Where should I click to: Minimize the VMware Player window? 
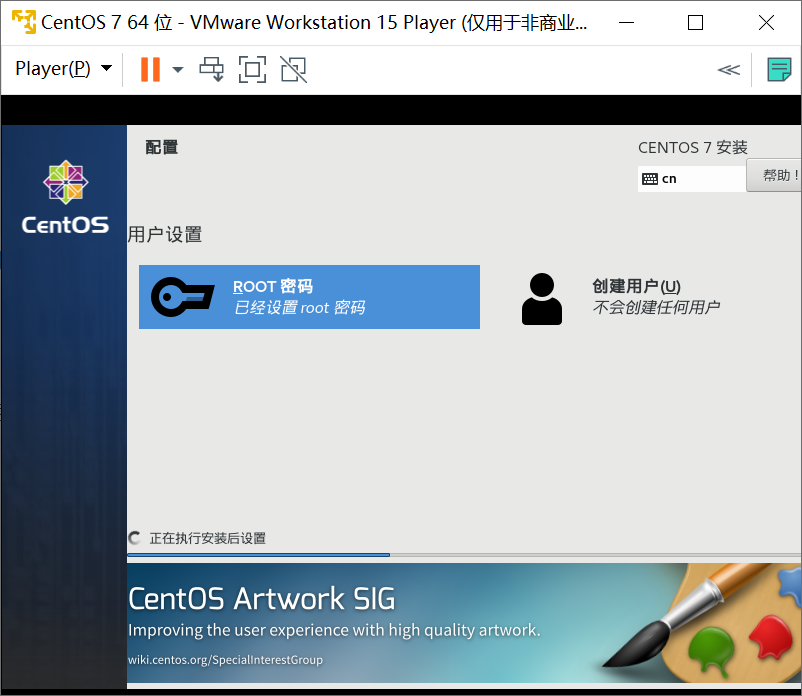[626, 23]
